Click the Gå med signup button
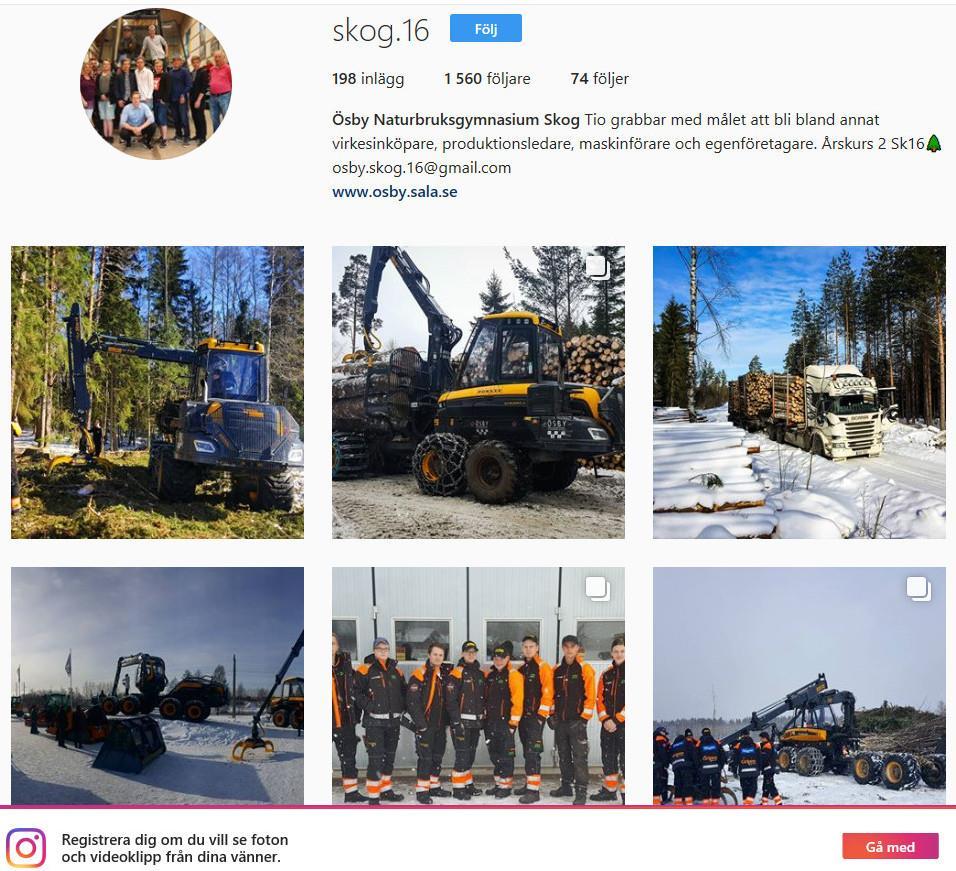The width and height of the screenshot is (956, 871). pyautogui.click(x=890, y=846)
